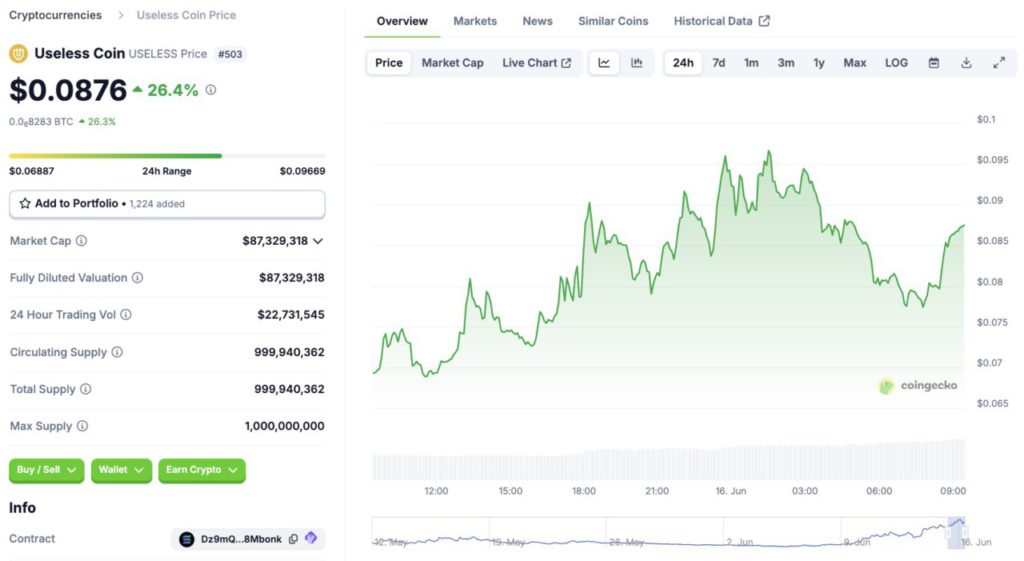Expand the Market Cap details chevron
The height and width of the screenshot is (561, 1024).
coord(318,241)
